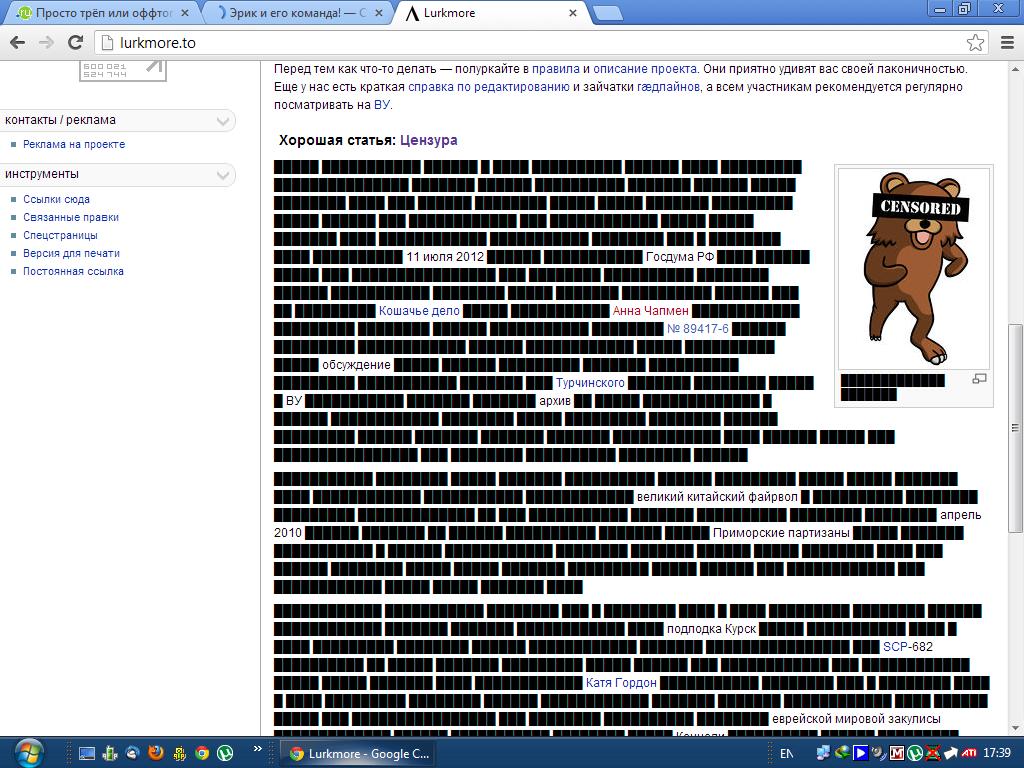Click the uTorrent tray icon
Screen dimensions: 1024x768
coord(915,754)
